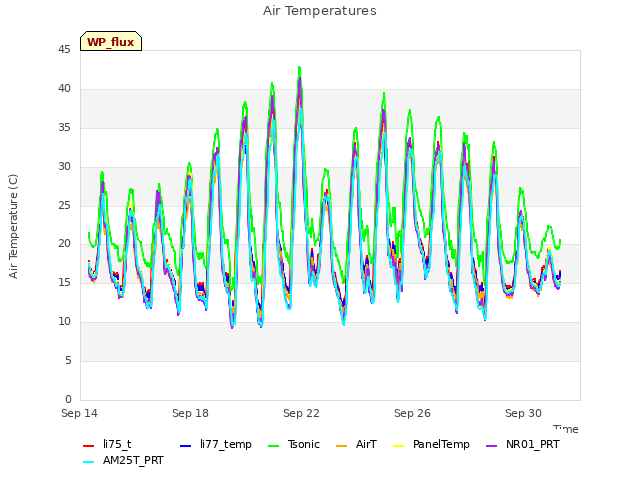The height and width of the screenshot is (480, 640).
Task: Click the Air Temperatures chart title
Action: point(320,11)
